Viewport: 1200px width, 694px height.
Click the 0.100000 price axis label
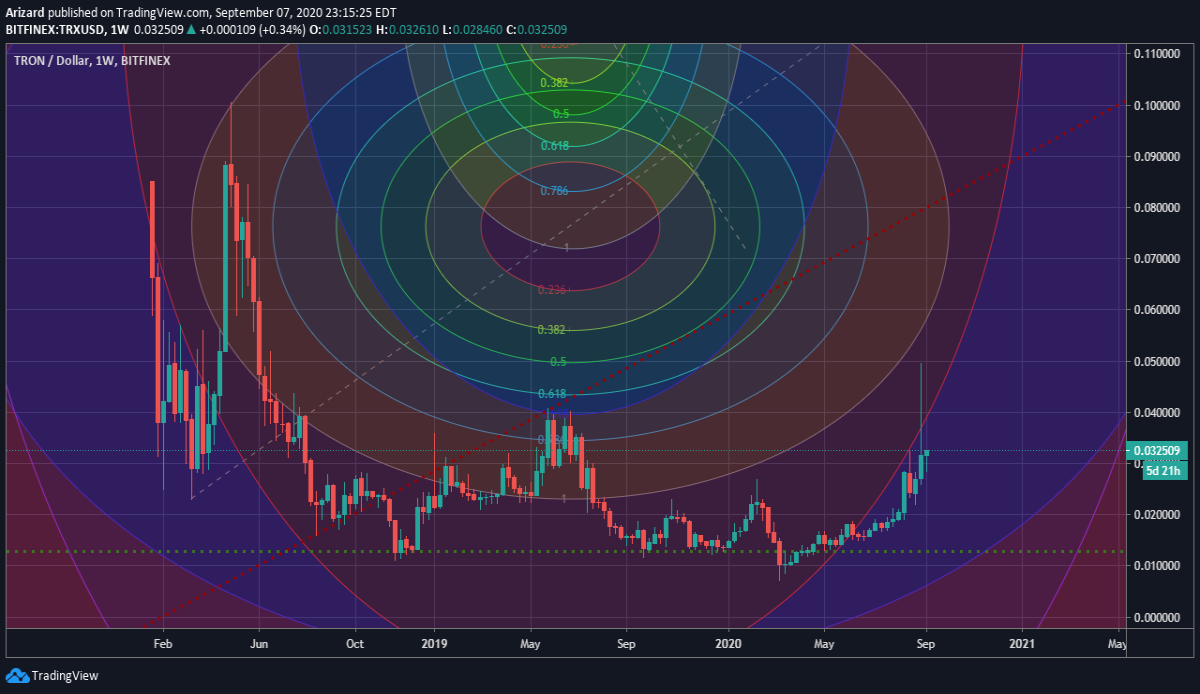point(1158,105)
